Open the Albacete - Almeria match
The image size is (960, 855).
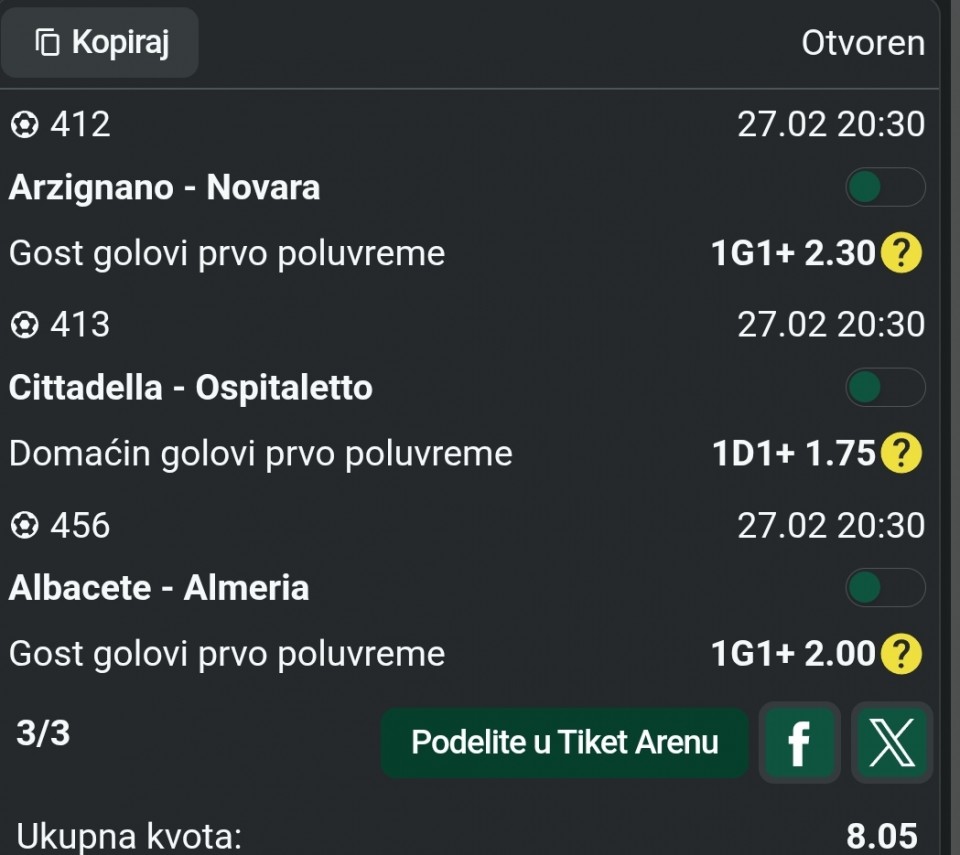pyautogui.click(x=158, y=588)
